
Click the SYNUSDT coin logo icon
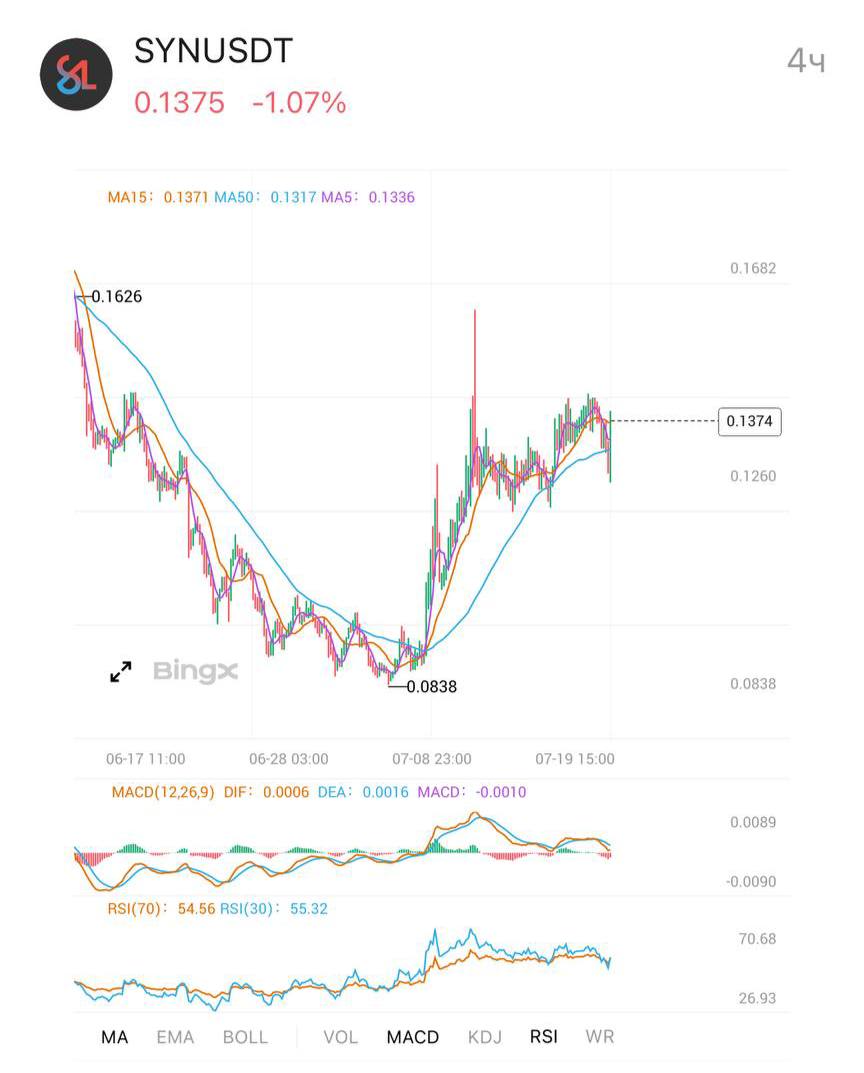click(x=76, y=74)
